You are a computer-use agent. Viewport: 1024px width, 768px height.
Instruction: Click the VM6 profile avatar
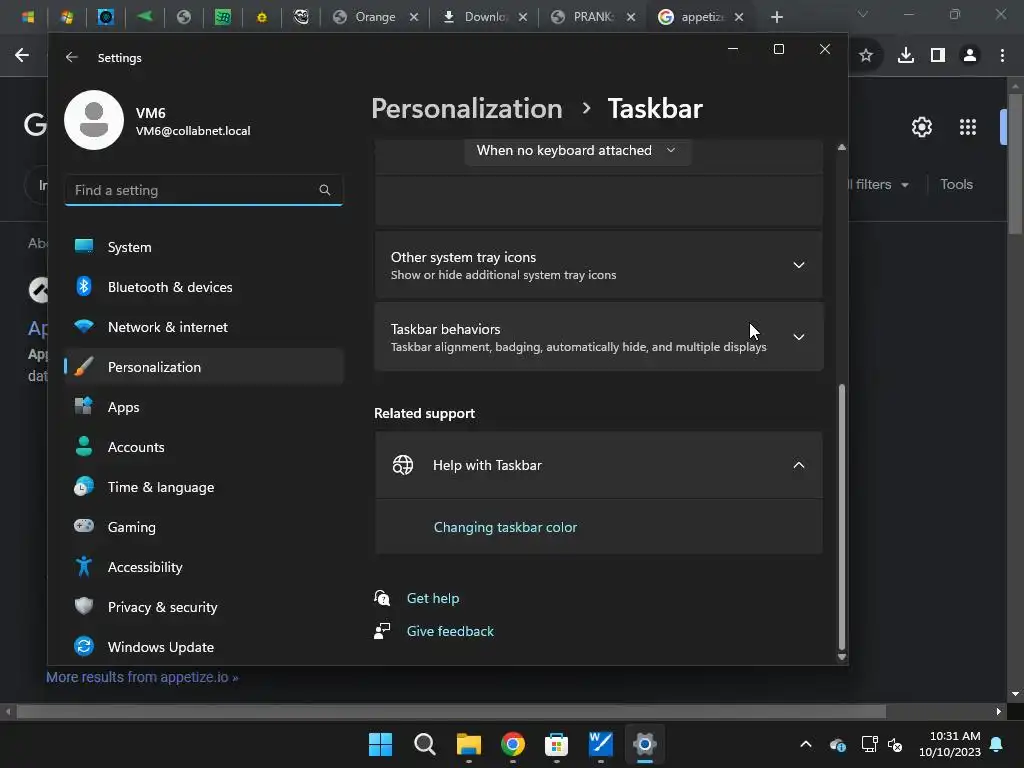coord(94,120)
